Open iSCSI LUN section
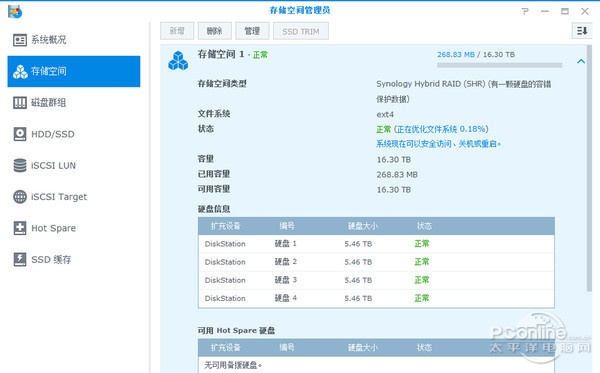Screen dimensions: 600x373 tap(73, 165)
